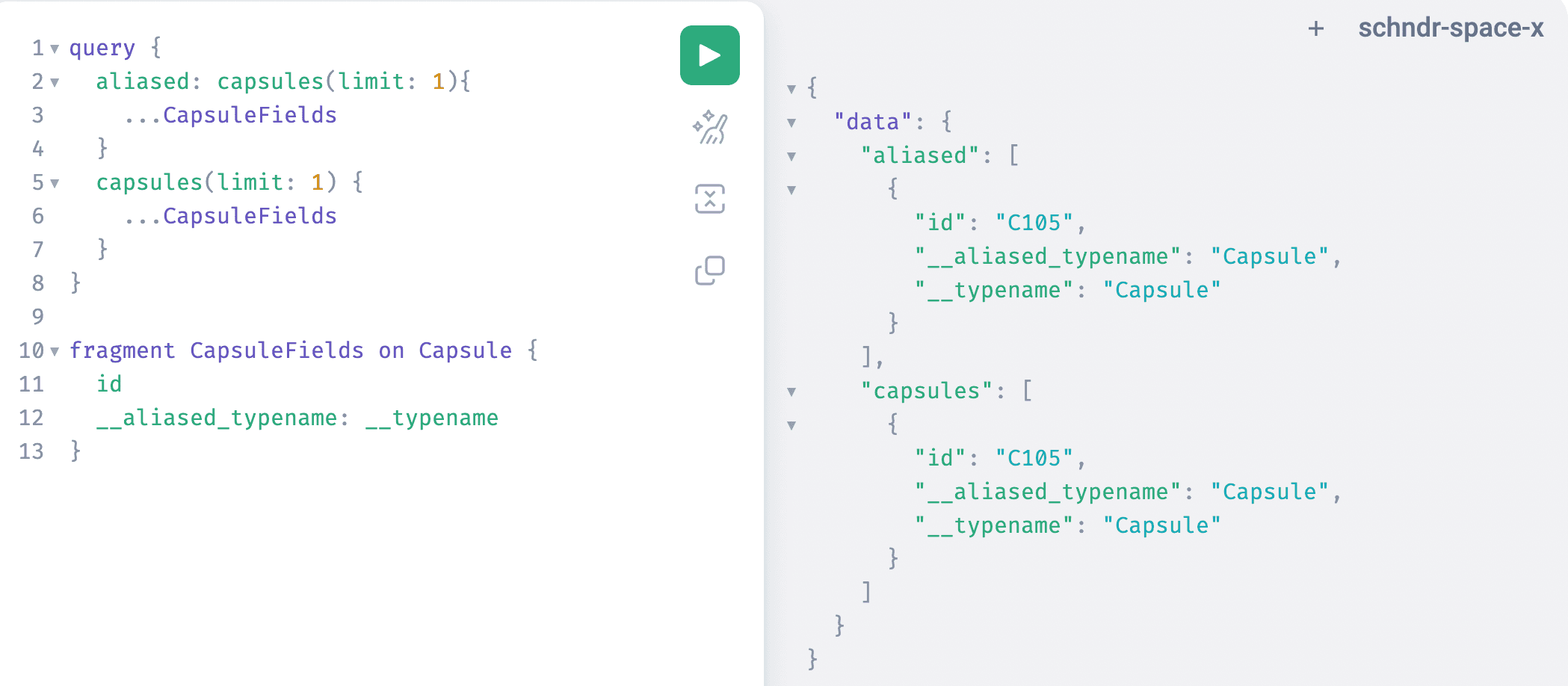Add a new tab with the plus icon
The height and width of the screenshot is (686, 1568).
[1316, 28]
